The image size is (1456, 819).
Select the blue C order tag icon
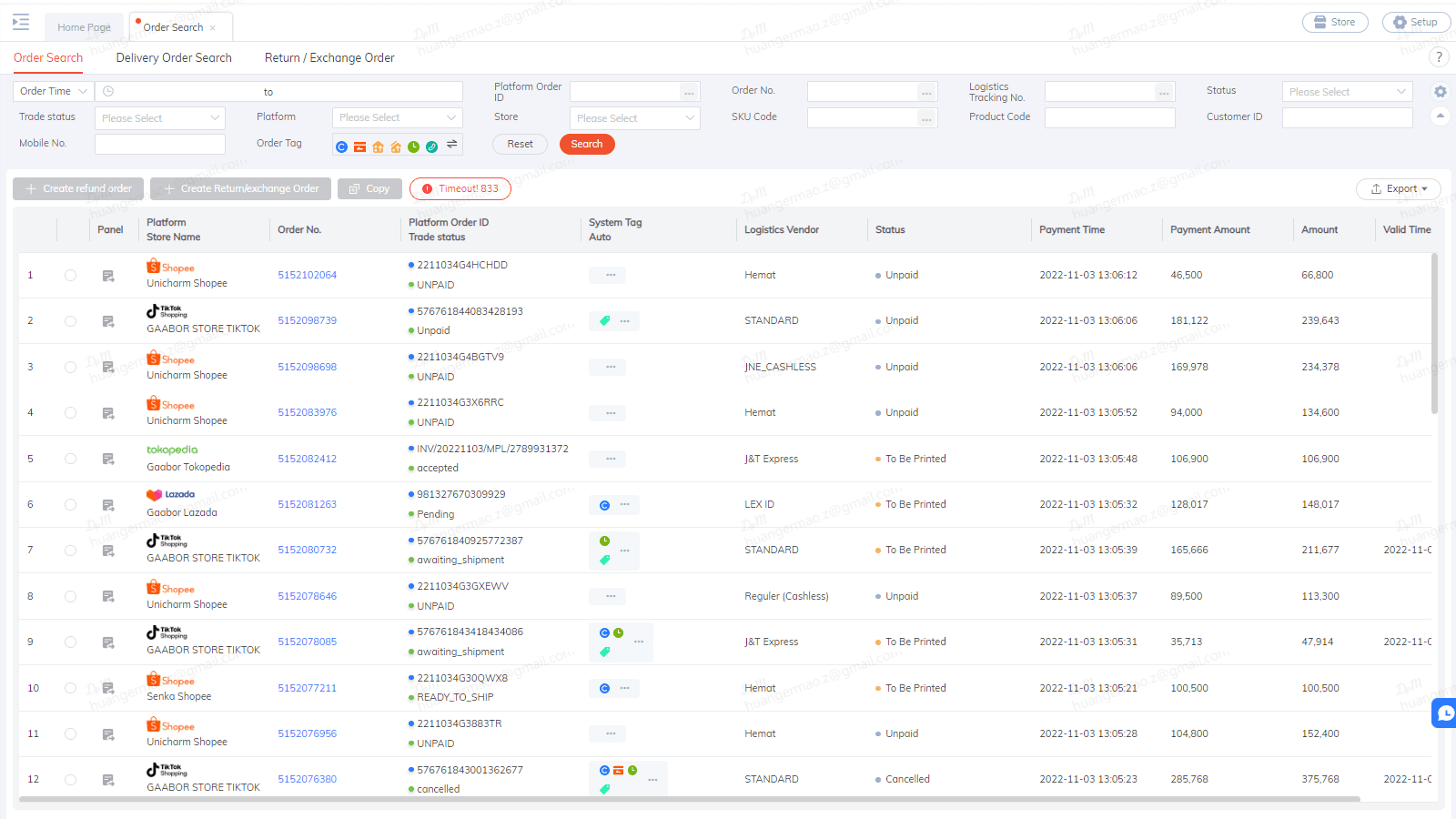341,147
